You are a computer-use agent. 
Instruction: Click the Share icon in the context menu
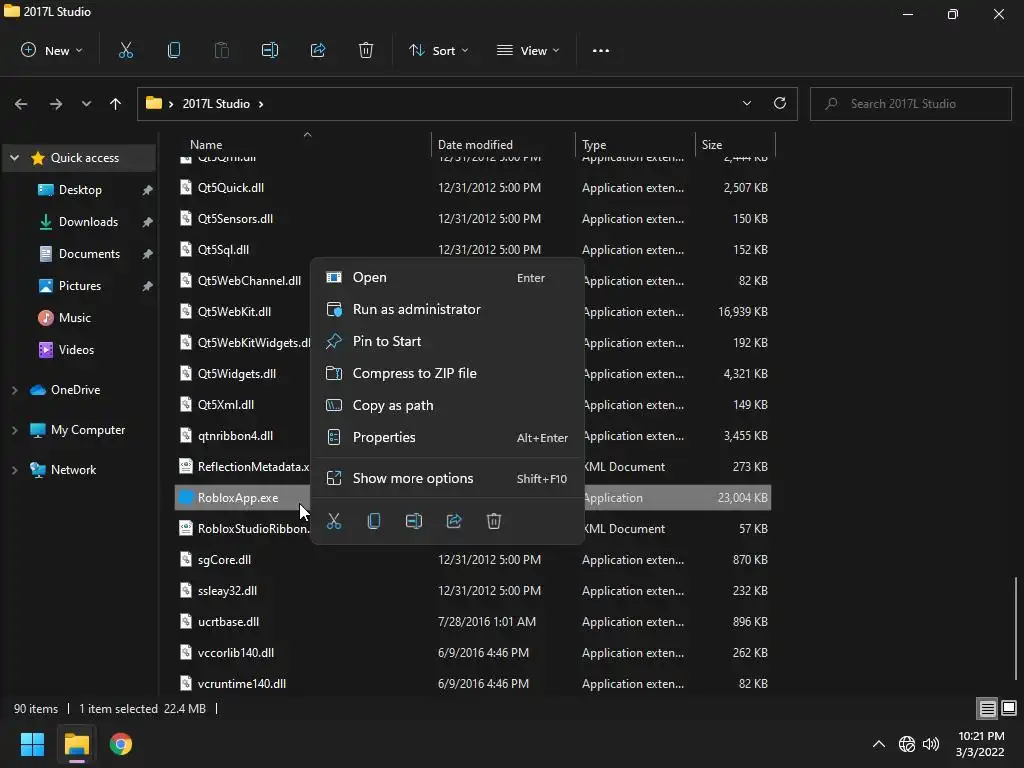point(454,520)
